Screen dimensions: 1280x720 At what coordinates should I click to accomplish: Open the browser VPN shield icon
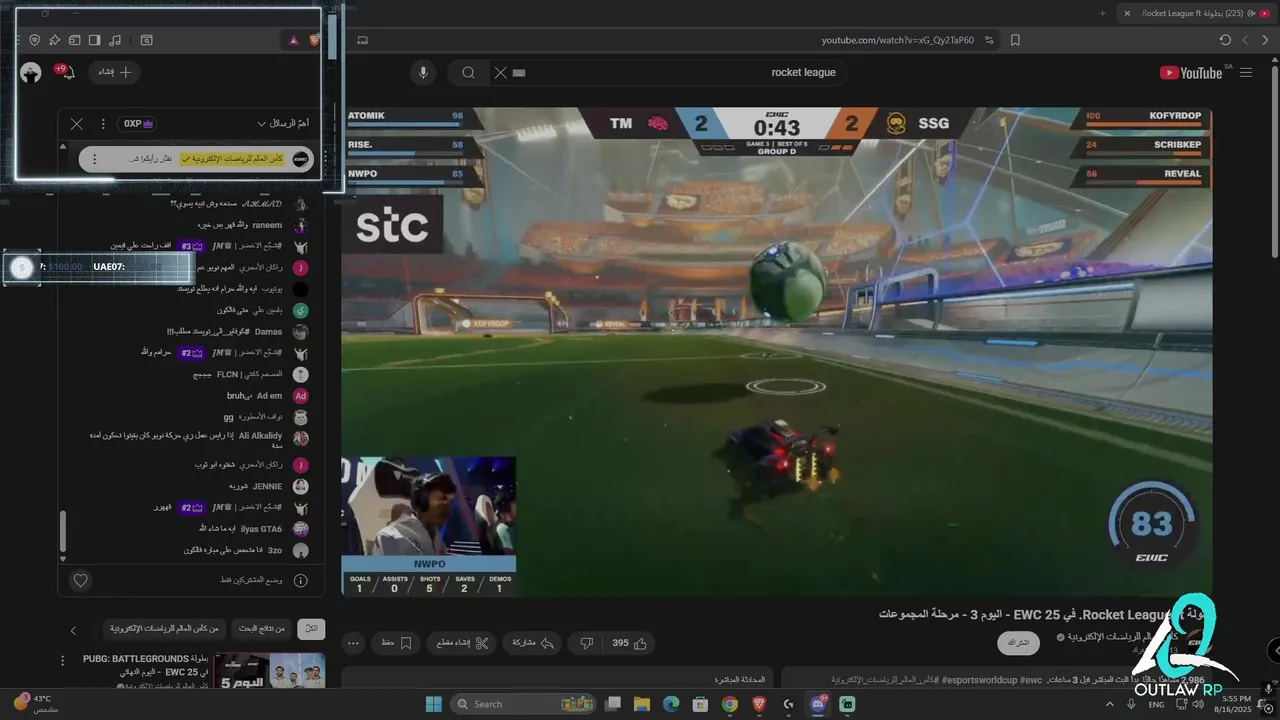[34, 40]
